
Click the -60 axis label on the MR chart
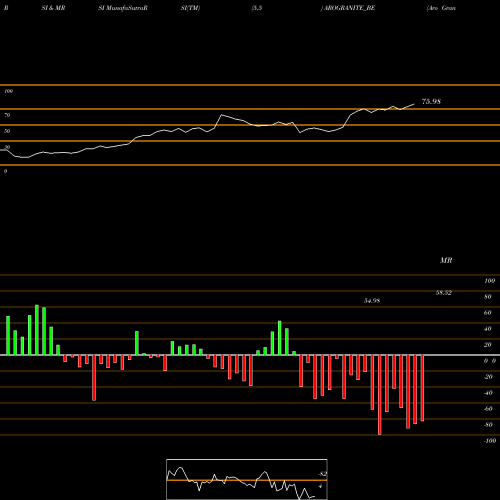[x=488, y=409]
